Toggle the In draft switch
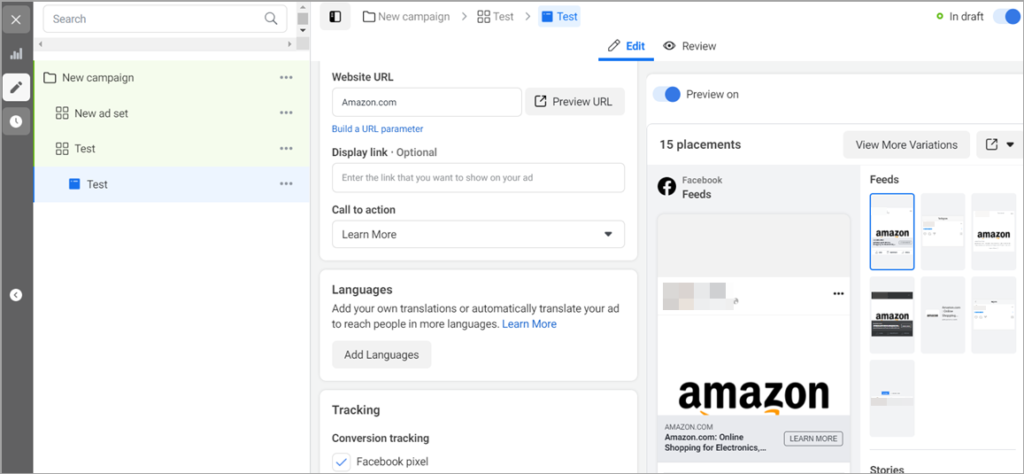Image resolution: width=1024 pixels, height=474 pixels. [1007, 17]
